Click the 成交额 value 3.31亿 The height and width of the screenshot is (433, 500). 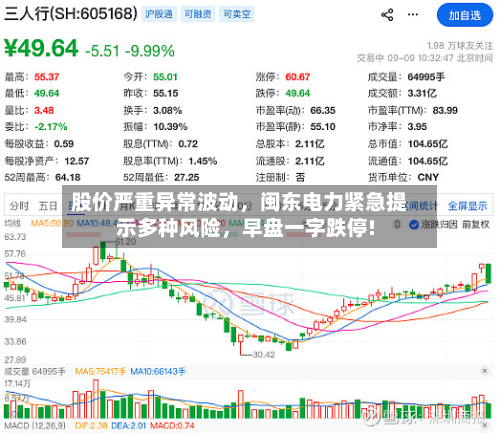[x=422, y=93]
